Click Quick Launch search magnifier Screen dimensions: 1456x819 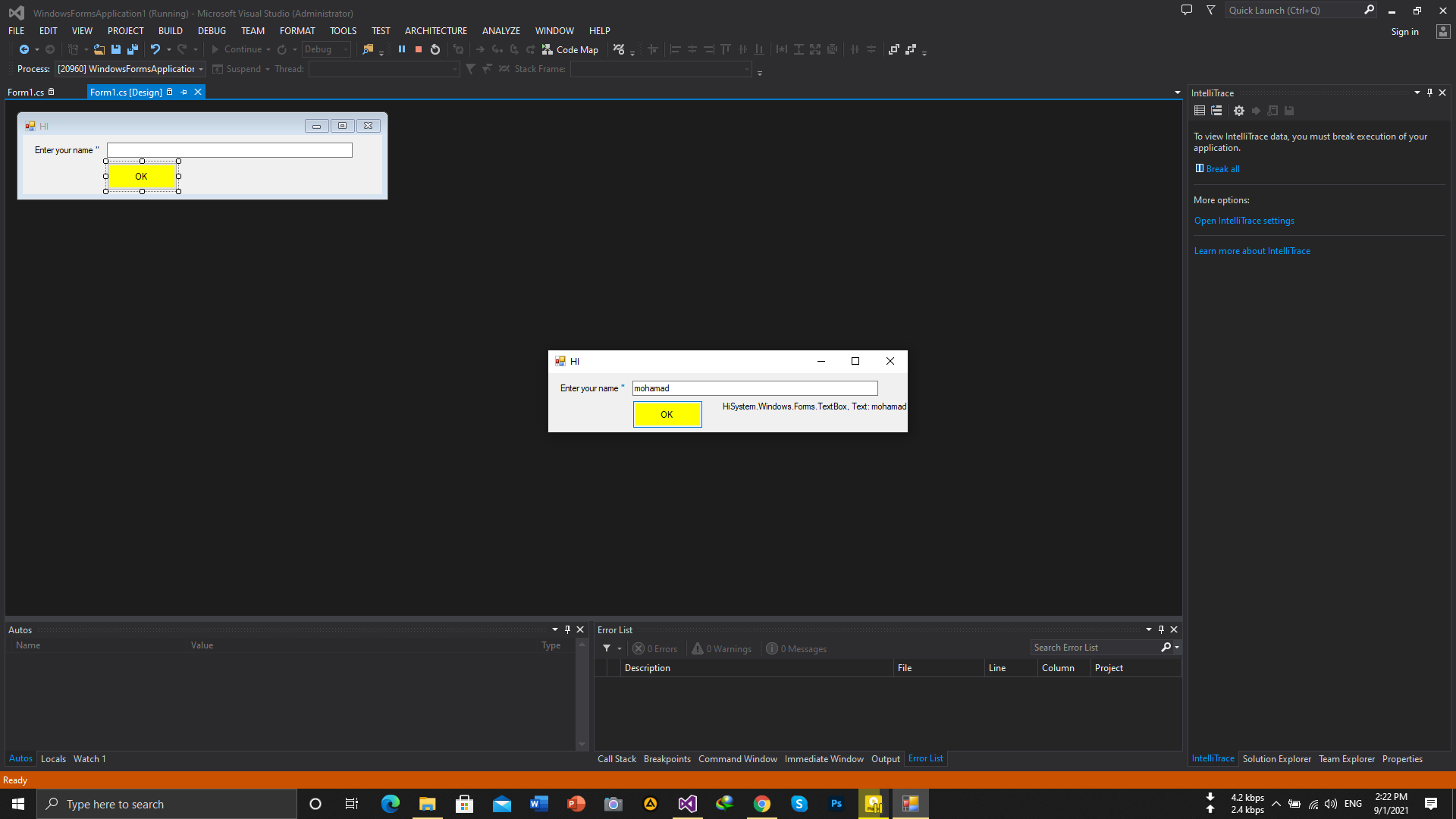(1369, 10)
